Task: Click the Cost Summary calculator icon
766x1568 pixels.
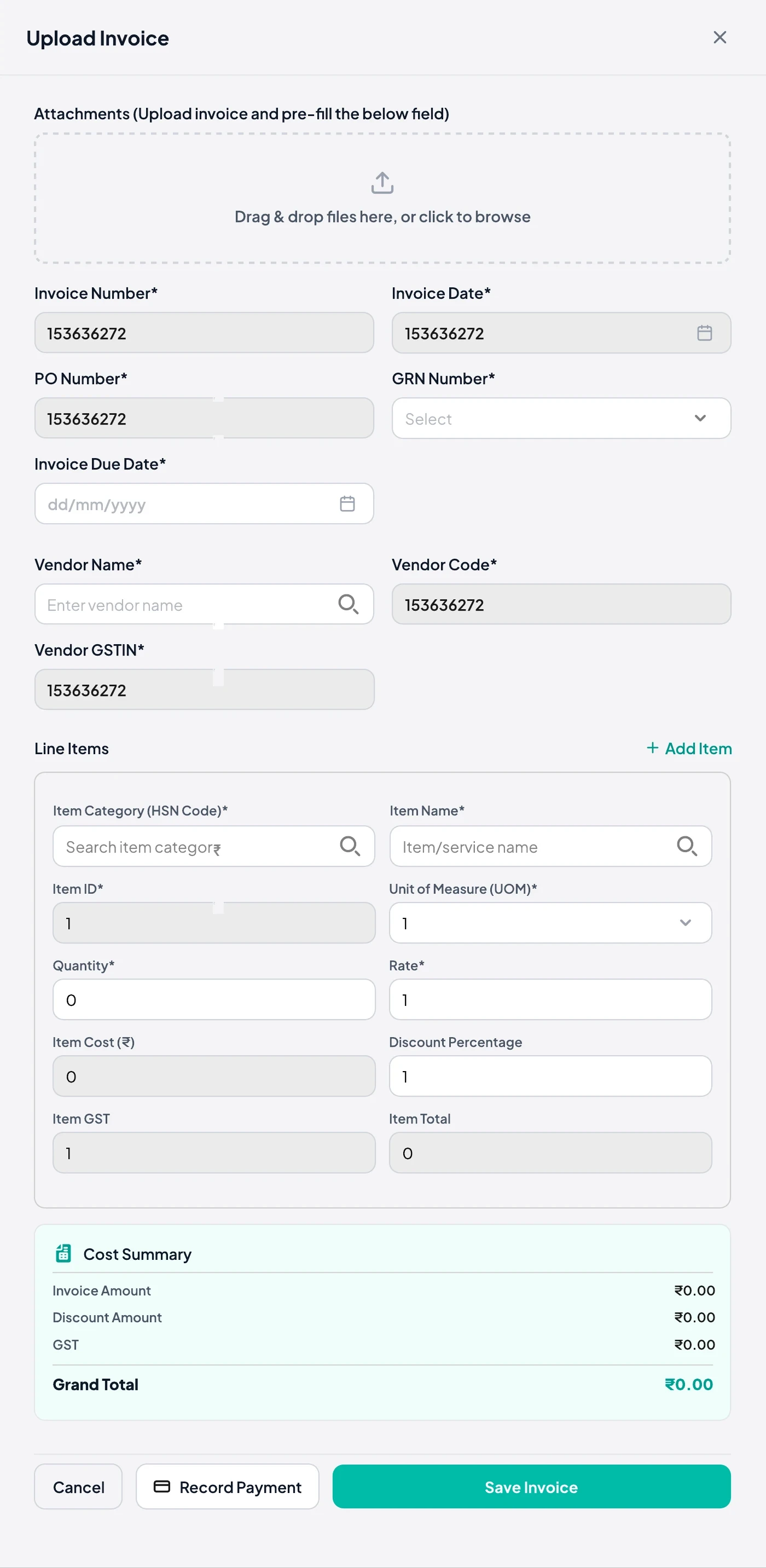Action: pos(63,1253)
